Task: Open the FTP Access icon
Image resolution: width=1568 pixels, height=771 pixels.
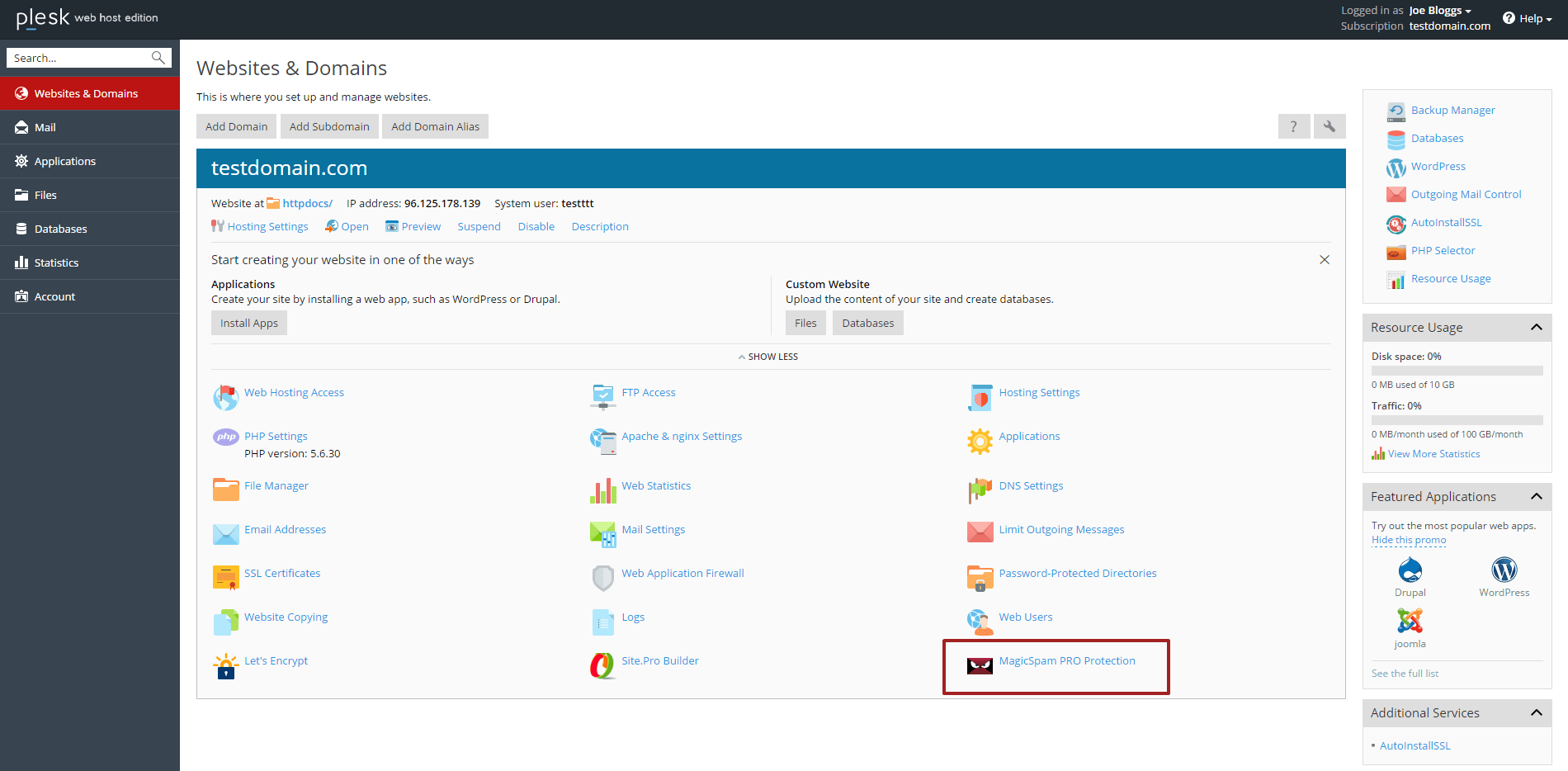Action: pos(603,397)
